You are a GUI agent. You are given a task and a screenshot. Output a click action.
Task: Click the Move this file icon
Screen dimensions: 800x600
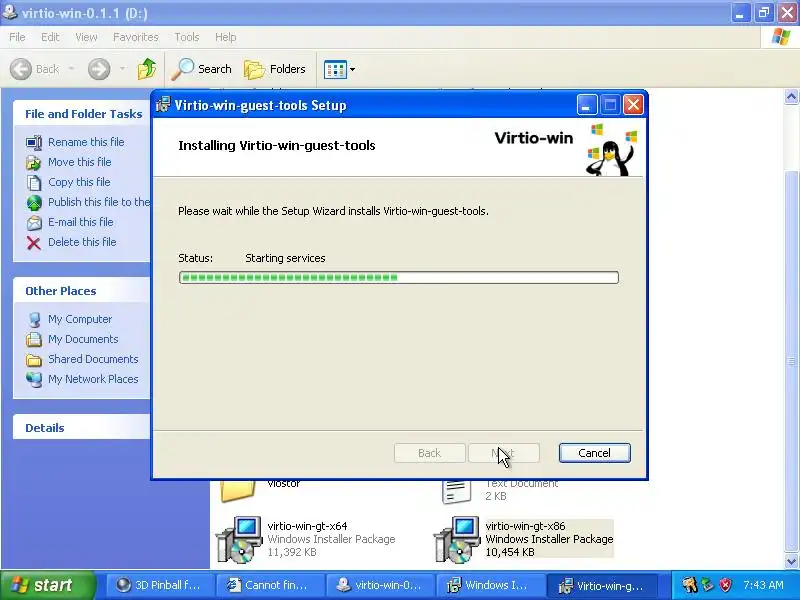(34, 162)
